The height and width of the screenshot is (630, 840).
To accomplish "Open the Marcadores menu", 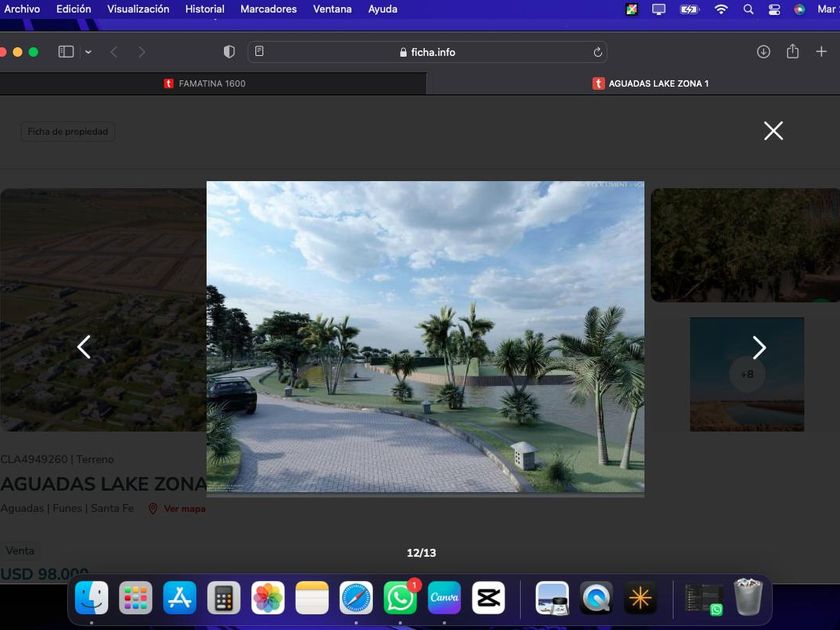I will (268, 9).
